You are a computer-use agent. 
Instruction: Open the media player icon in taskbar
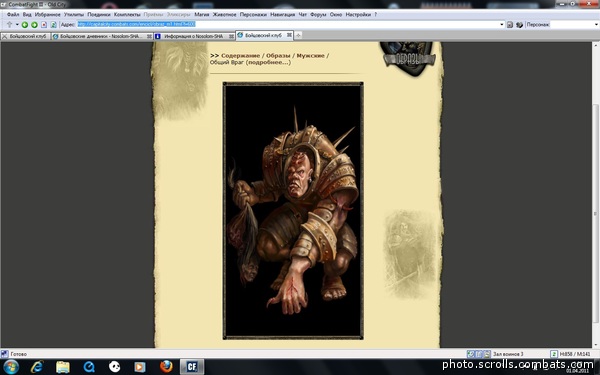140,367
